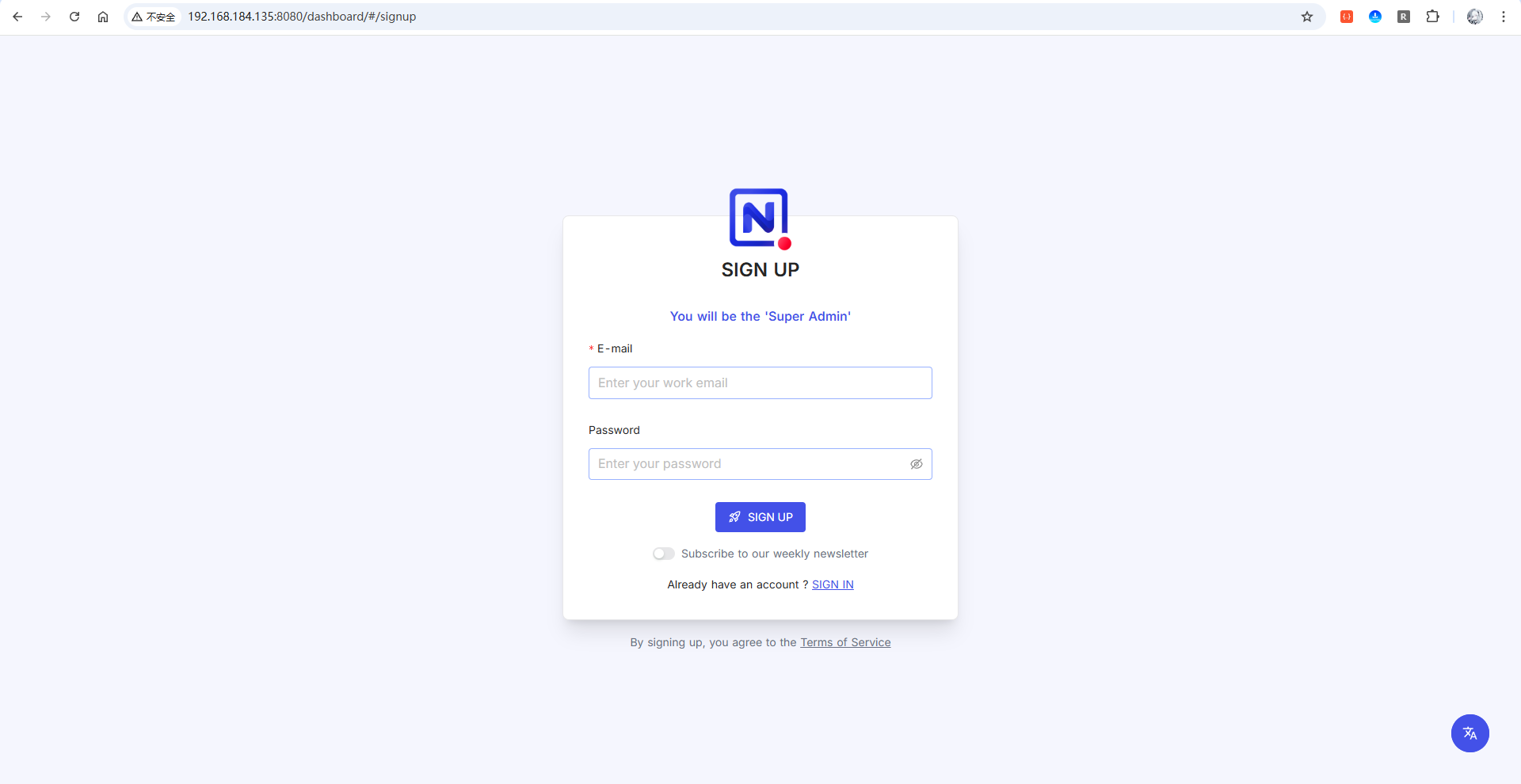Click the browser back arrow
This screenshot has width=1521, height=784.
17,17
